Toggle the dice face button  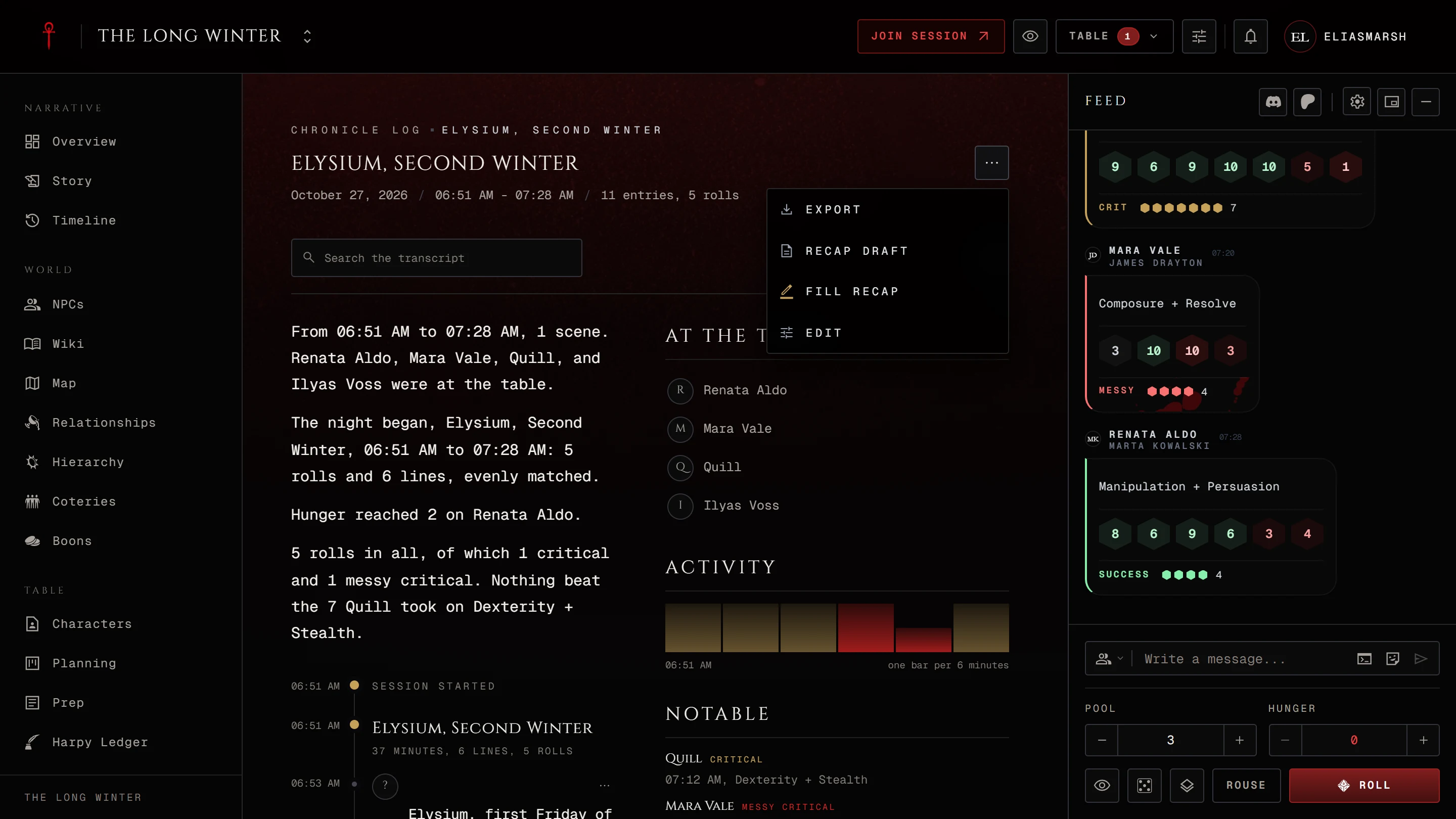click(1144, 786)
